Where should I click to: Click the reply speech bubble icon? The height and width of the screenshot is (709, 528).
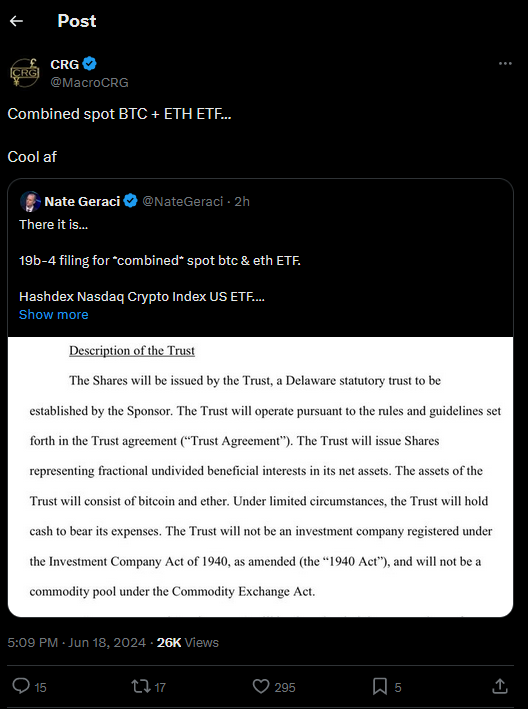click(x=21, y=686)
